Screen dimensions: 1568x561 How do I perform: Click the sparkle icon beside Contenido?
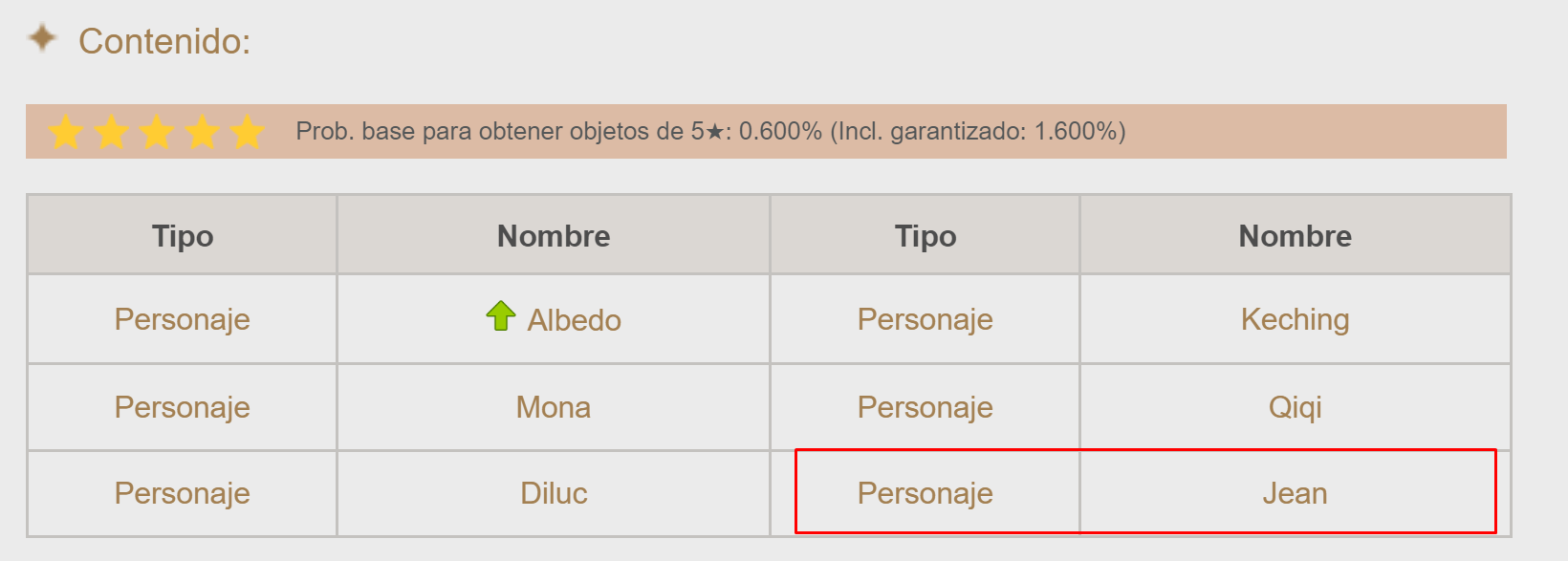(x=42, y=38)
